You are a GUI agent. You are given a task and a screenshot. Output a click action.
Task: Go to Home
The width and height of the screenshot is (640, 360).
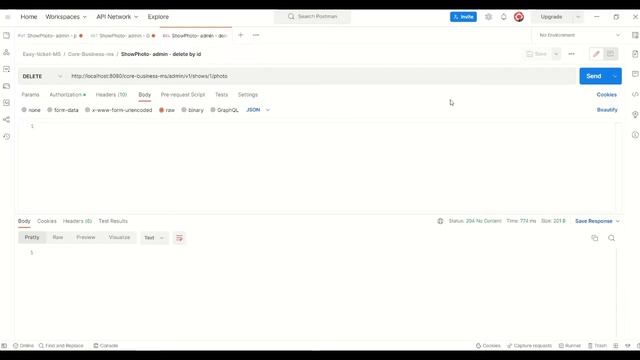(x=29, y=17)
